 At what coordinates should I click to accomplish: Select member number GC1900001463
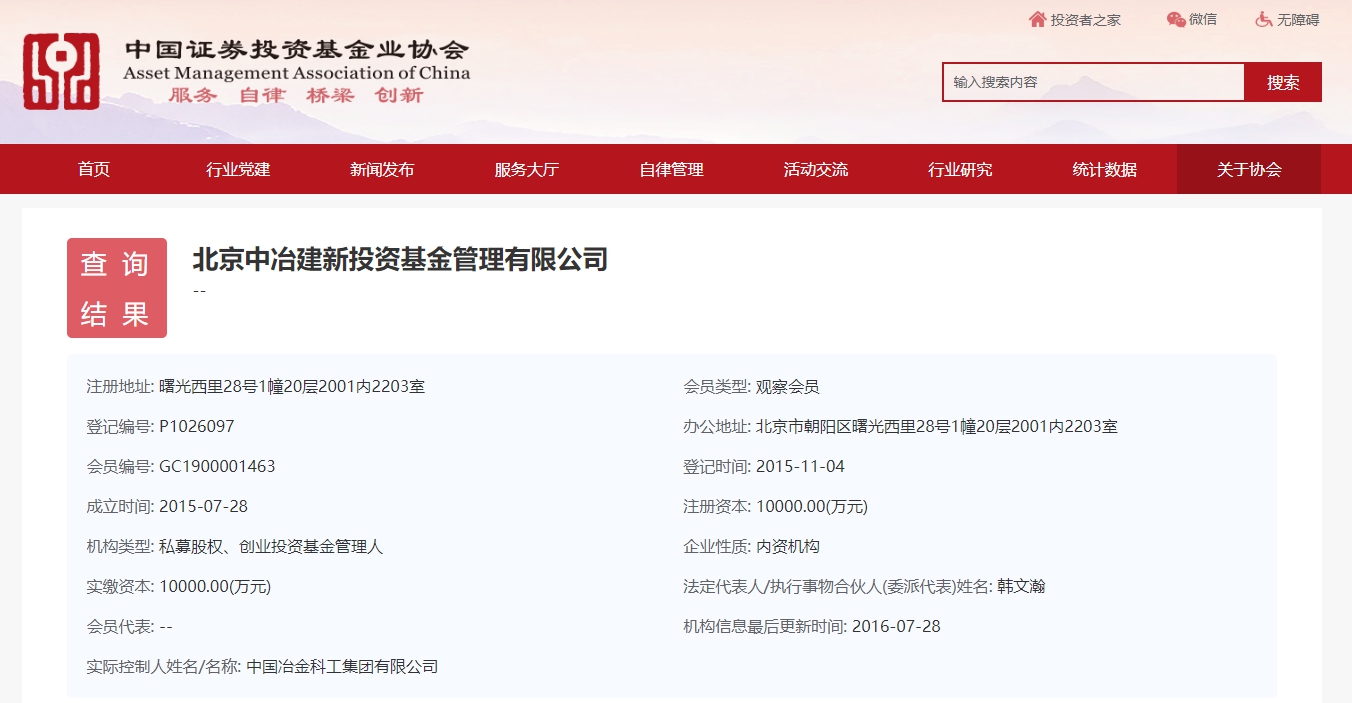217,467
